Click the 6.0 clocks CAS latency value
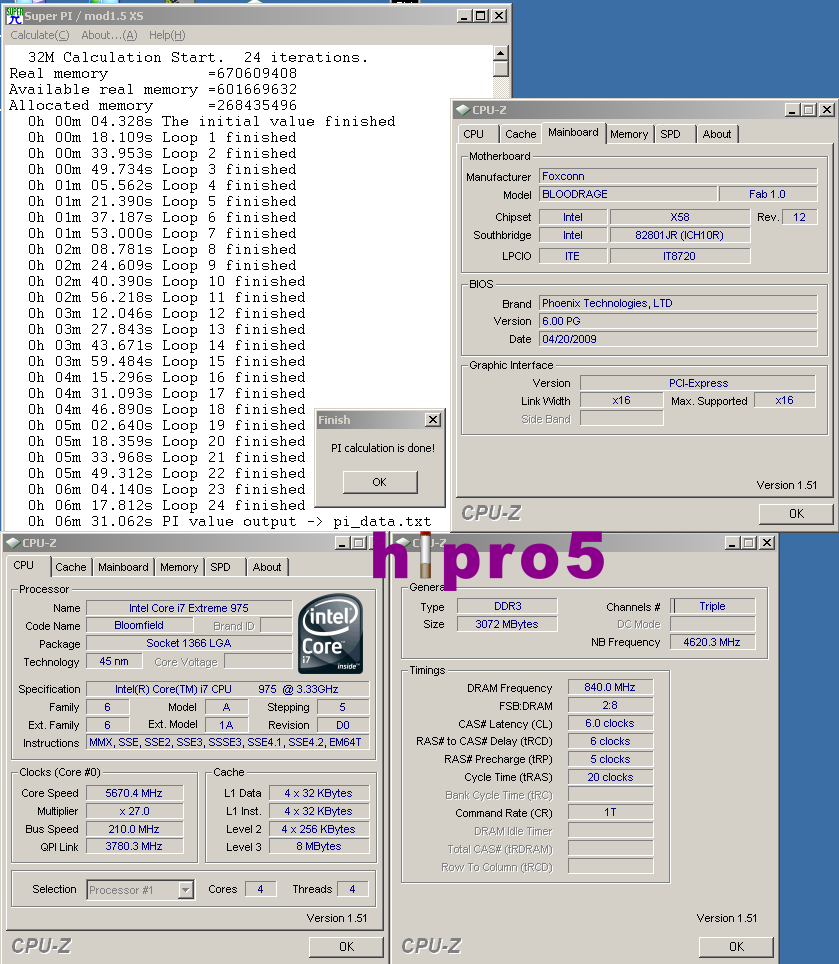 [x=610, y=723]
